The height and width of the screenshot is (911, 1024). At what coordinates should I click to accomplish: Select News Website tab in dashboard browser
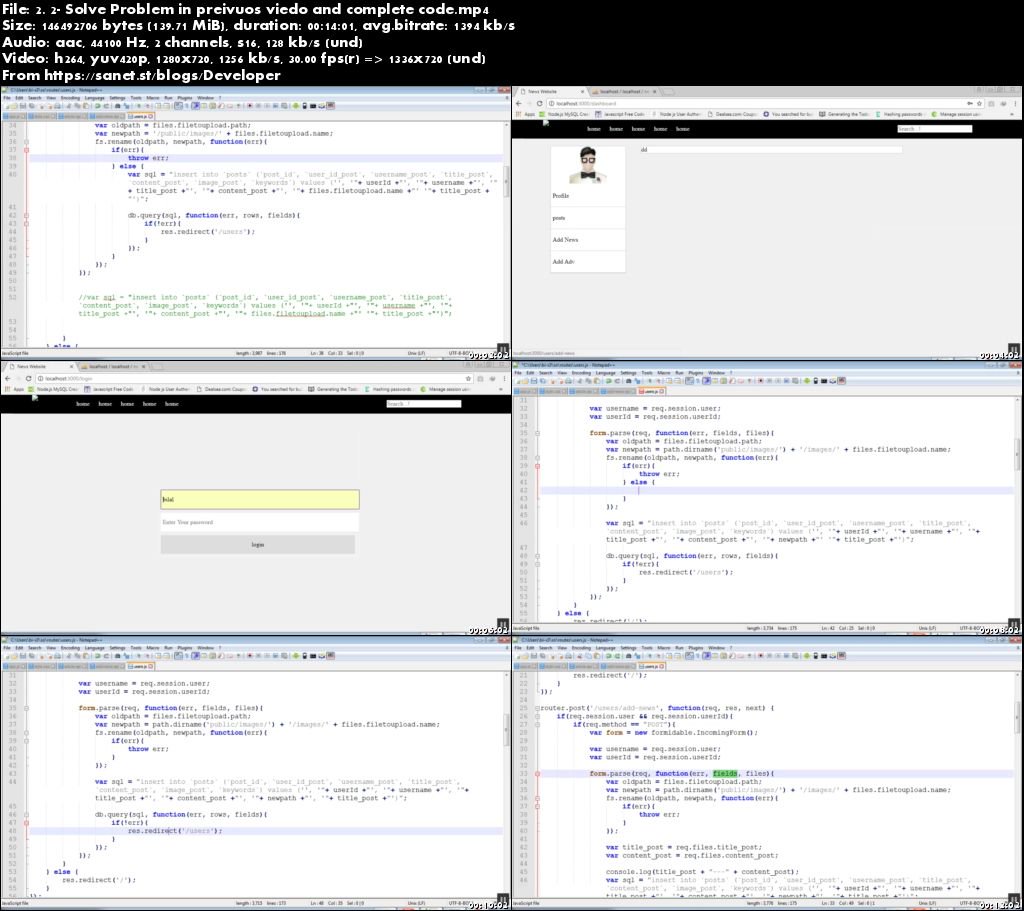pyautogui.click(x=551, y=92)
